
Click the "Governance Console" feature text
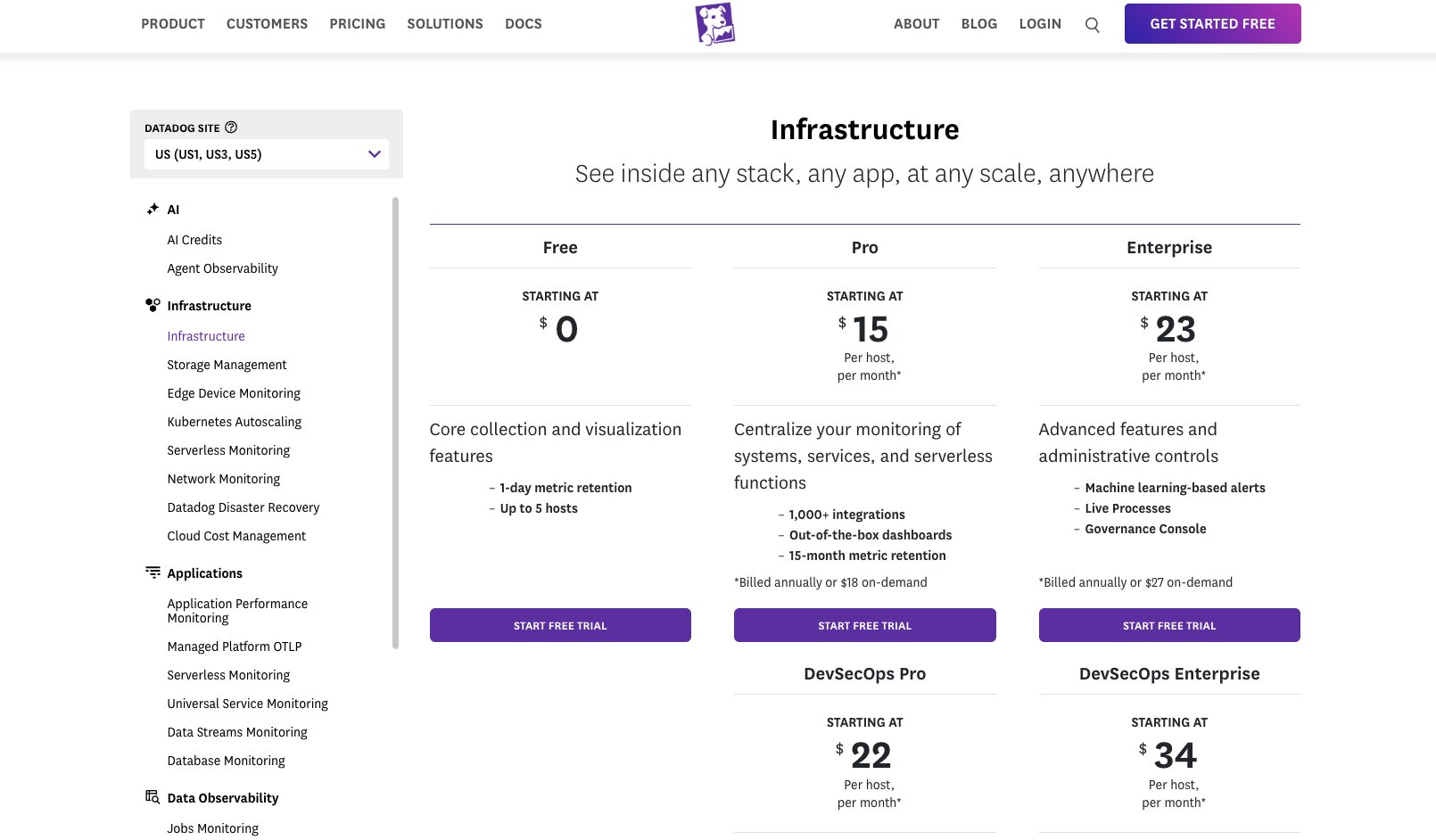pyautogui.click(x=1145, y=529)
